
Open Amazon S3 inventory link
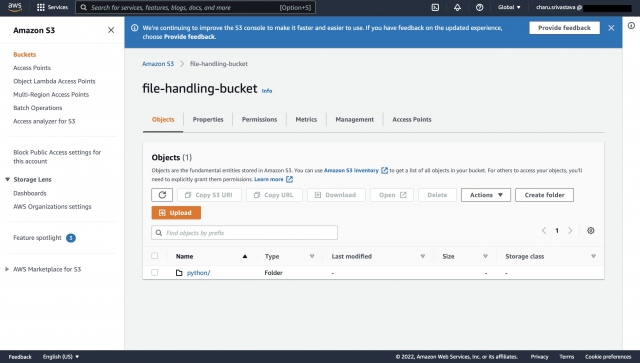[351, 170]
